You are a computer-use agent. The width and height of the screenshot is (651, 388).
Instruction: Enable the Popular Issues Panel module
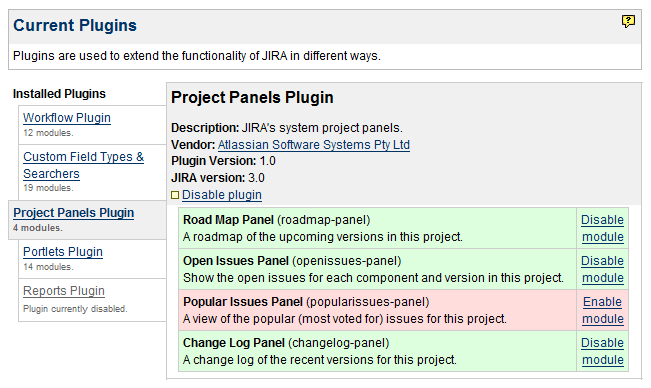click(602, 310)
